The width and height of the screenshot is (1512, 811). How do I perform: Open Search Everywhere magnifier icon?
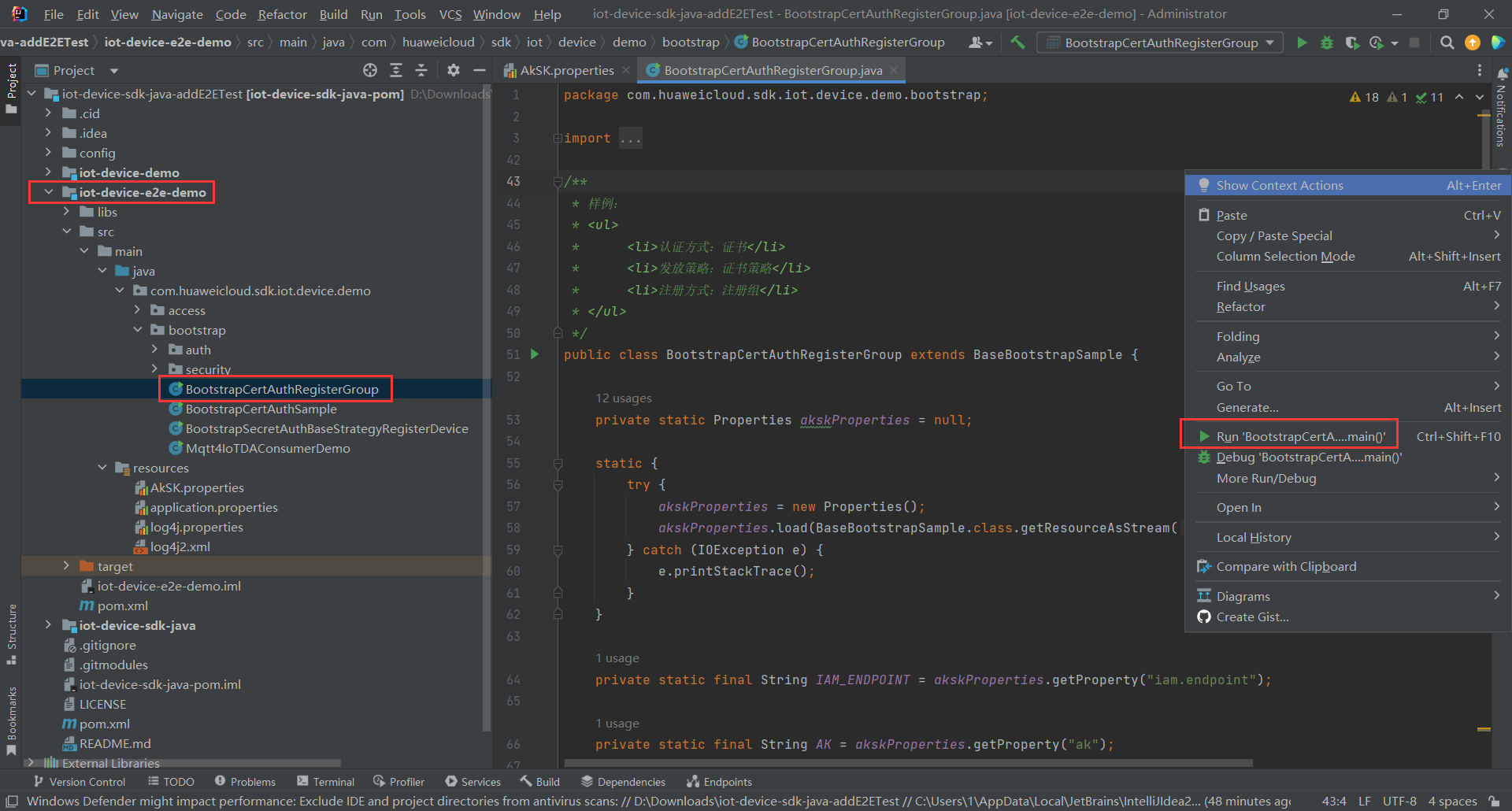[x=1447, y=43]
